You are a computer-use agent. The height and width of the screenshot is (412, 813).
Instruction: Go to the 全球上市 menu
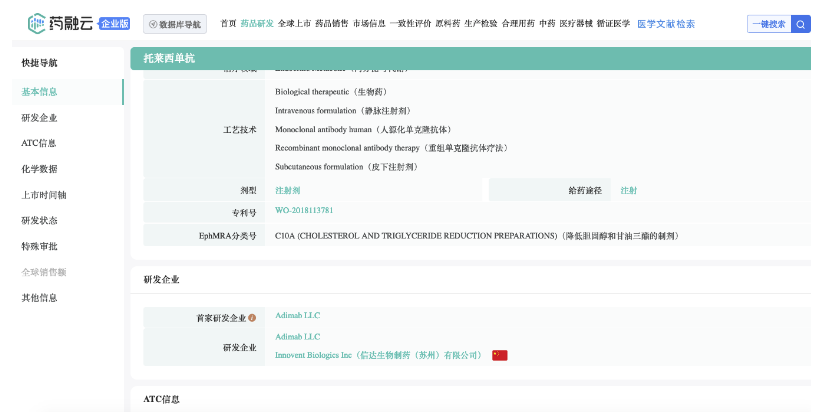click(294, 23)
